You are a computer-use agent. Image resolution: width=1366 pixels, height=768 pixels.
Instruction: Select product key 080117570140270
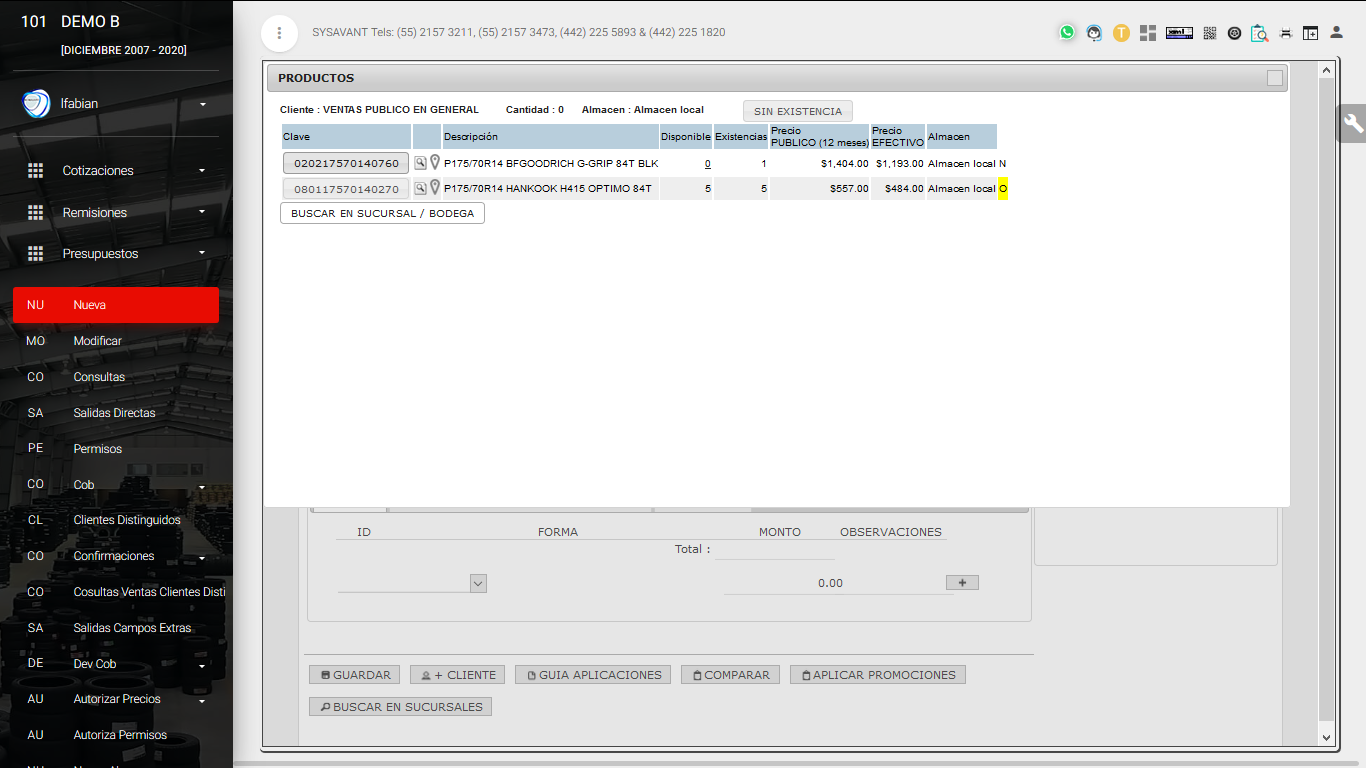[346, 189]
